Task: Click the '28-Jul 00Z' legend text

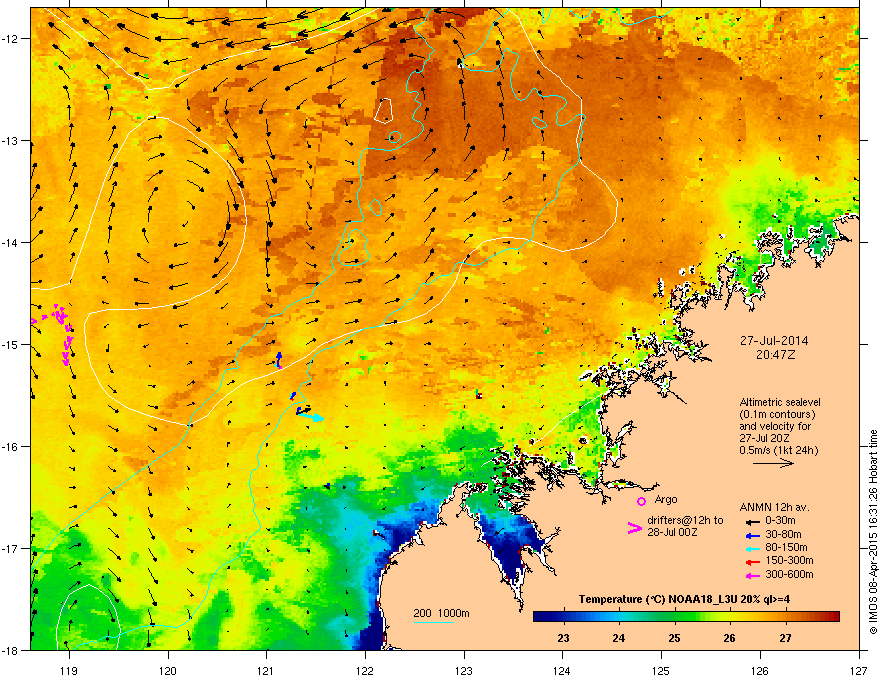Action: click(672, 532)
